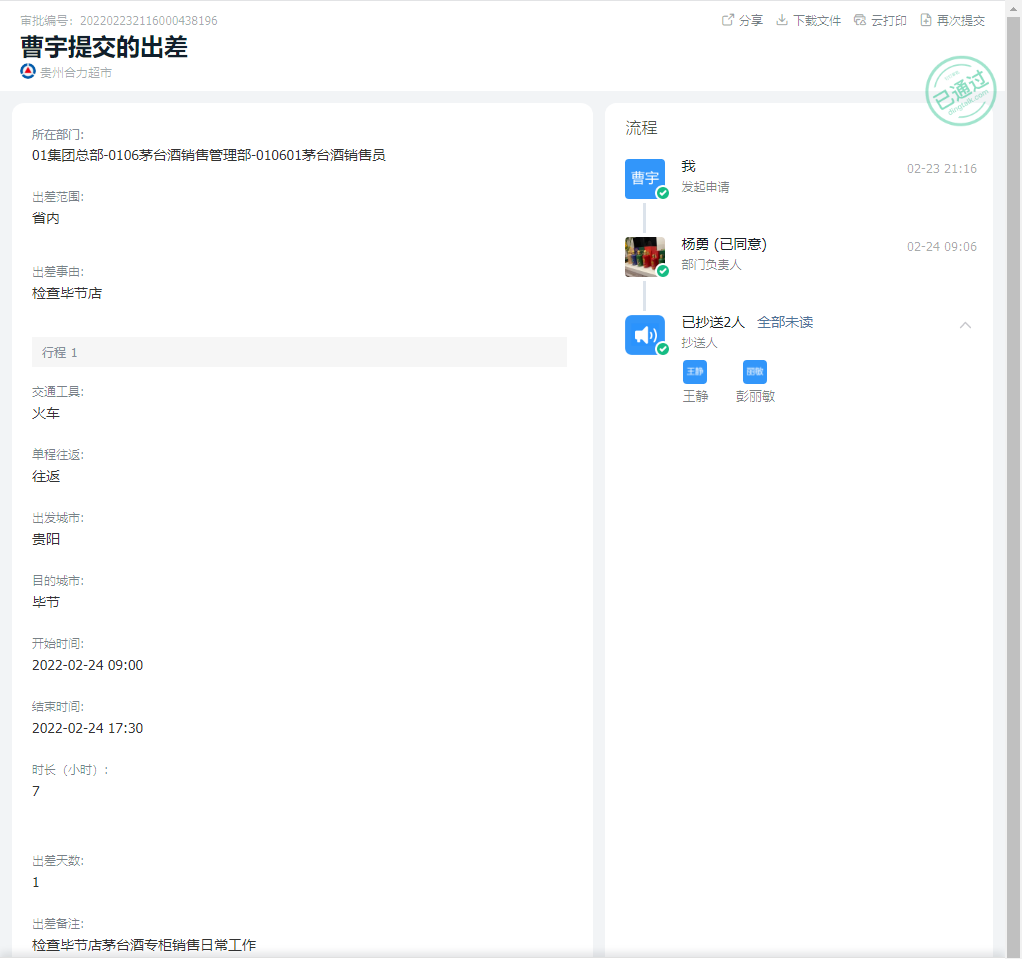
Task: Click the 杨勇 (已同意) approver entry
Action: [724, 245]
